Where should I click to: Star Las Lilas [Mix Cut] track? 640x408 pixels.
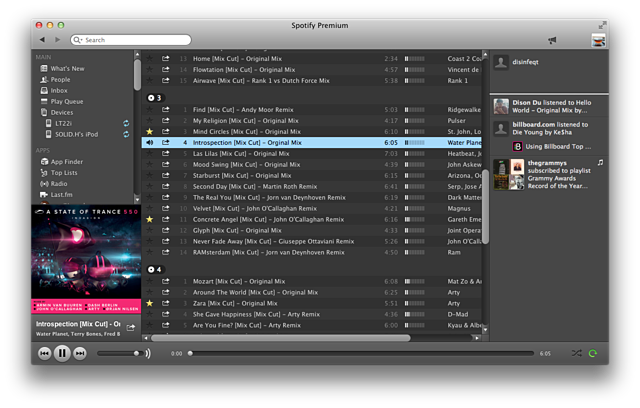150,153
